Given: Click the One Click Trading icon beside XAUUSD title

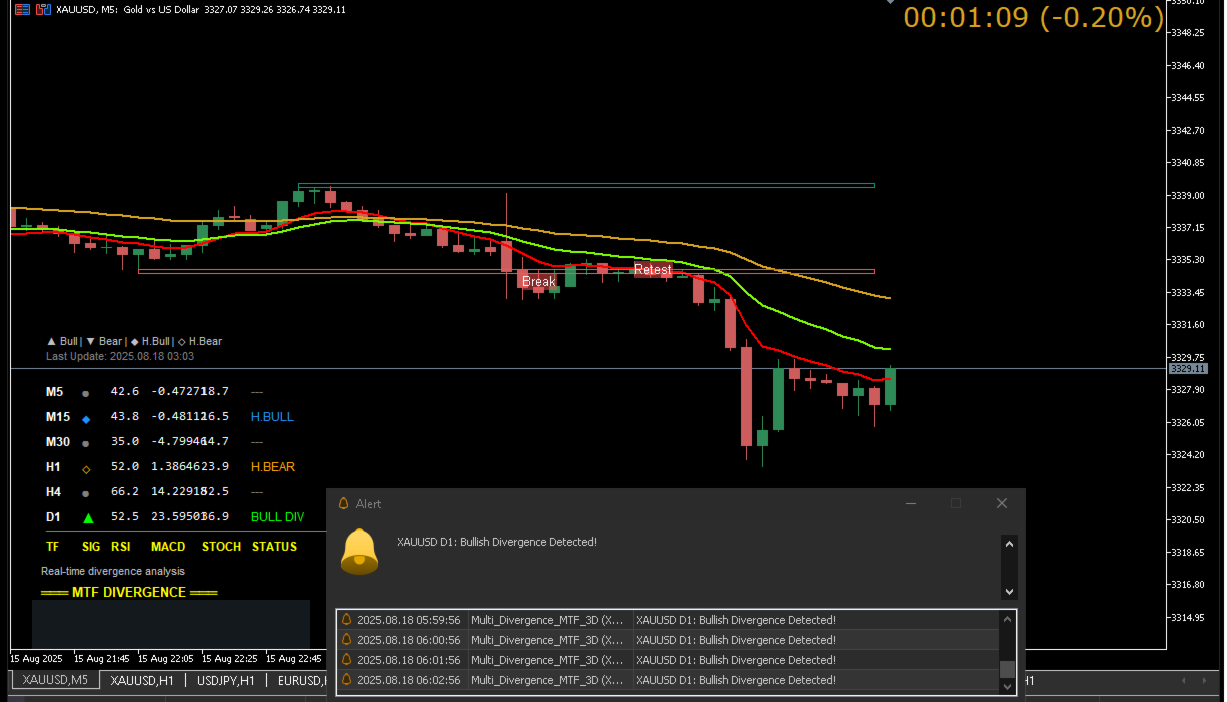Looking at the screenshot, I should pos(42,9).
